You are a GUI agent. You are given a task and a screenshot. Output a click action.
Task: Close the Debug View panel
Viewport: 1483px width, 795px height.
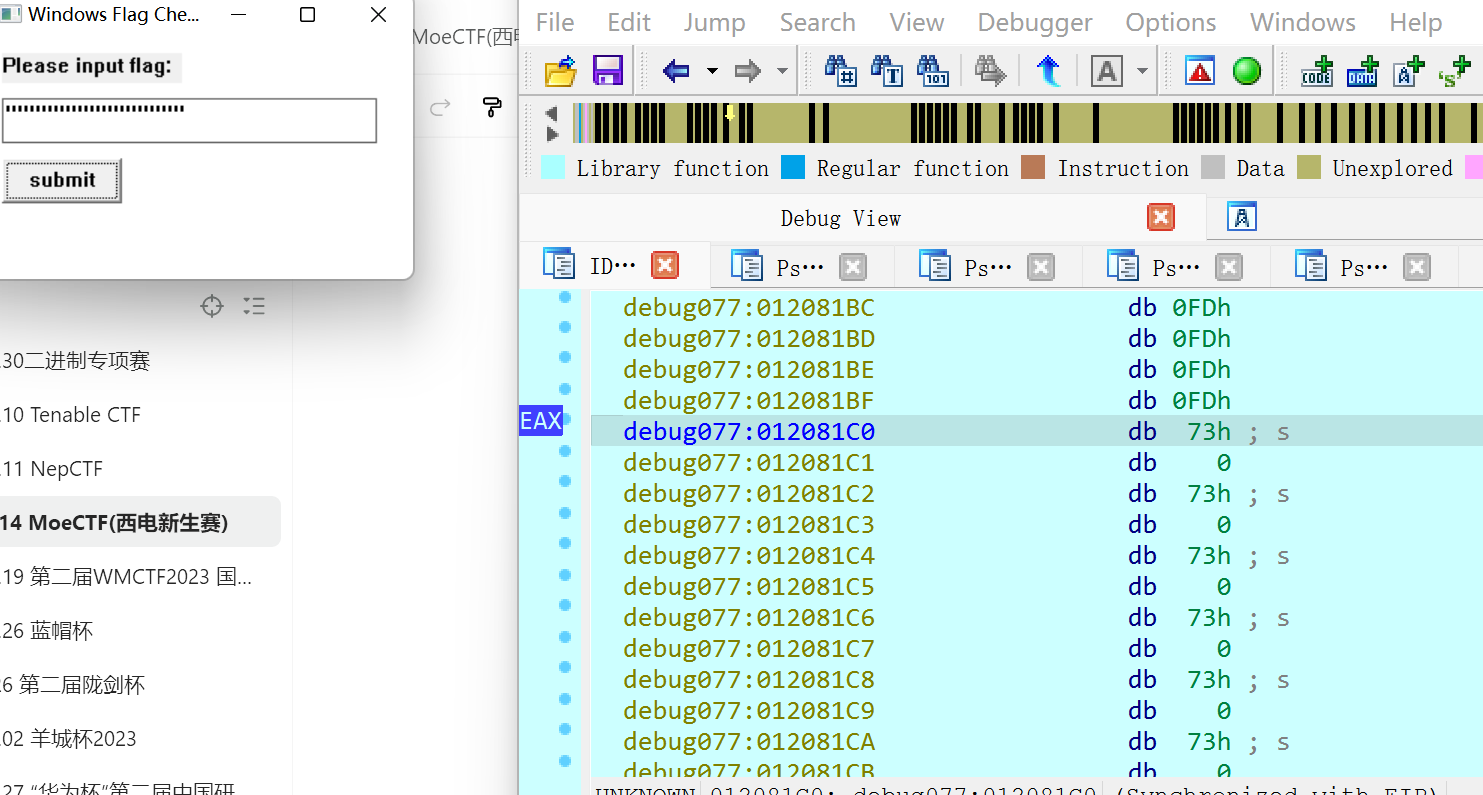pos(1160,217)
